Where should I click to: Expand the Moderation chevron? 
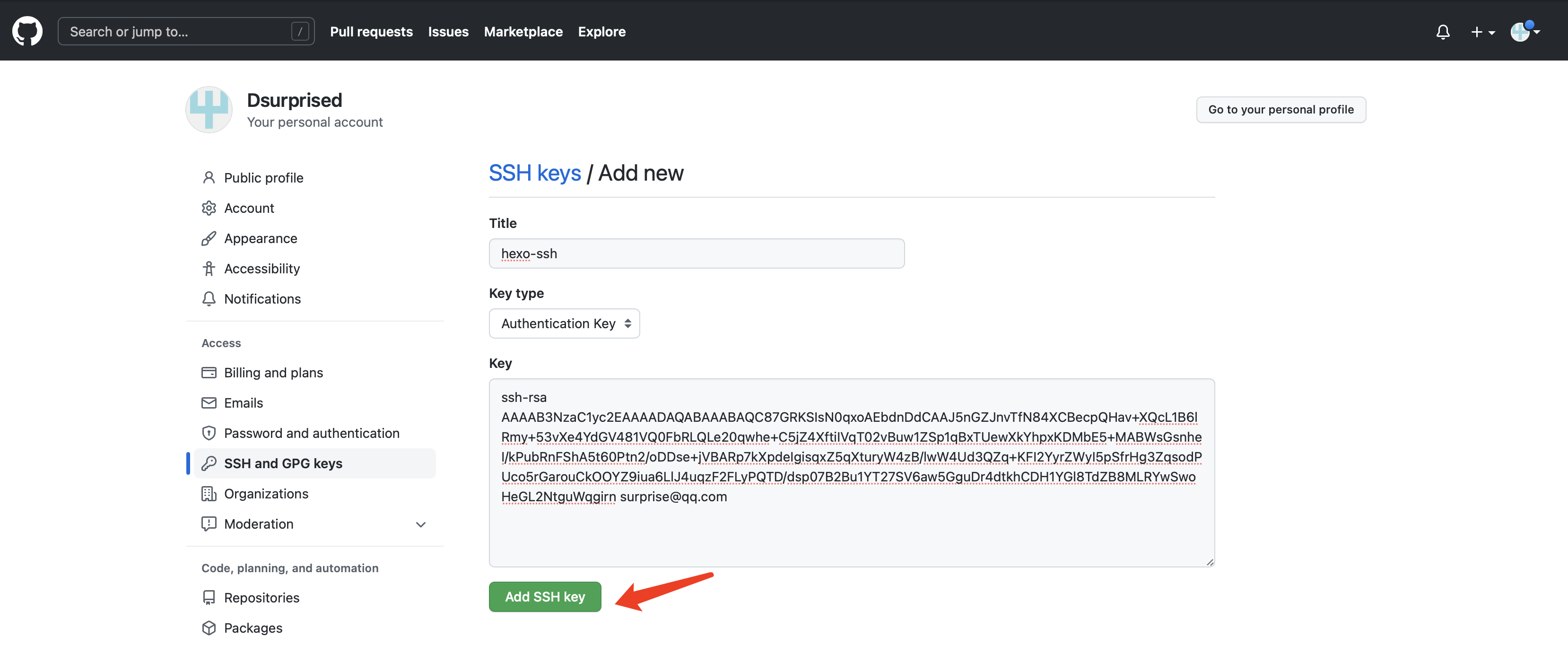pyautogui.click(x=420, y=524)
